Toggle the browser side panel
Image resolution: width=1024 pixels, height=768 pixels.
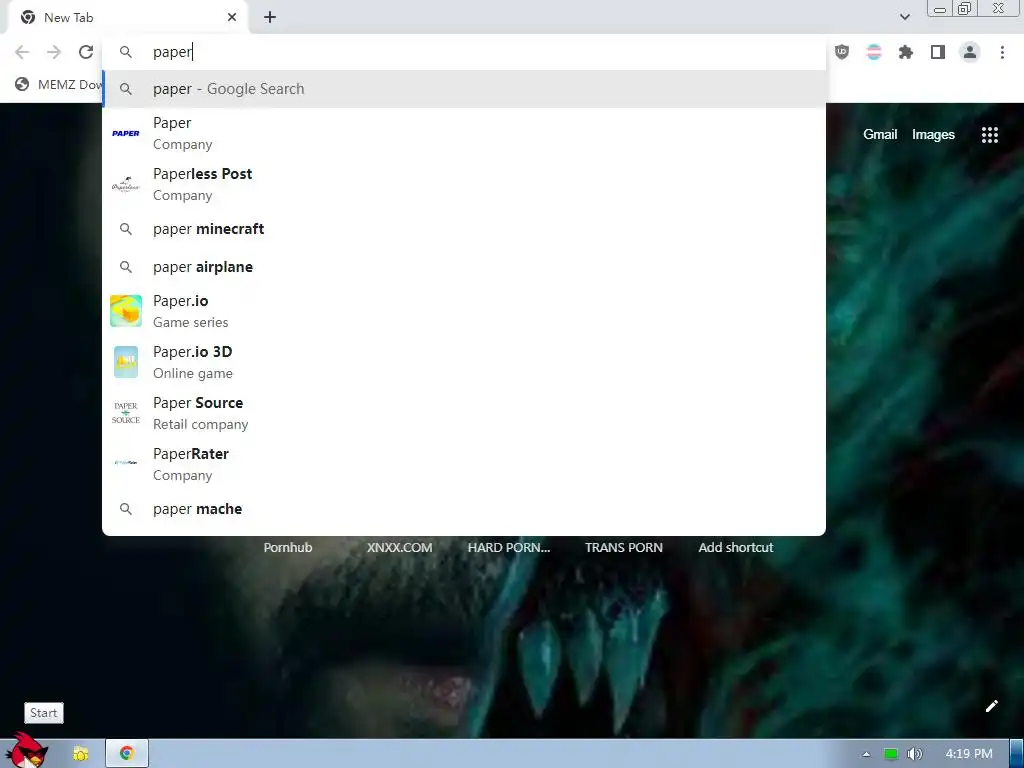[938, 52]
